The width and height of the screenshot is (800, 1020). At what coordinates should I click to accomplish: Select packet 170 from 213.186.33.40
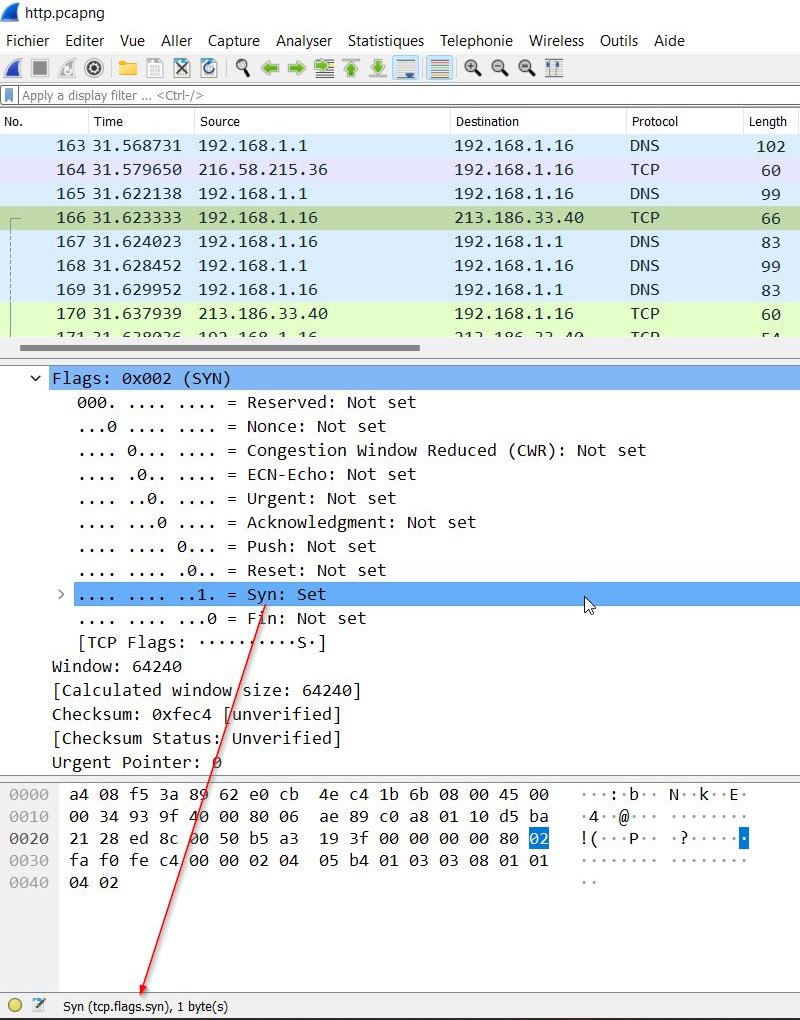tap(400, 314)
